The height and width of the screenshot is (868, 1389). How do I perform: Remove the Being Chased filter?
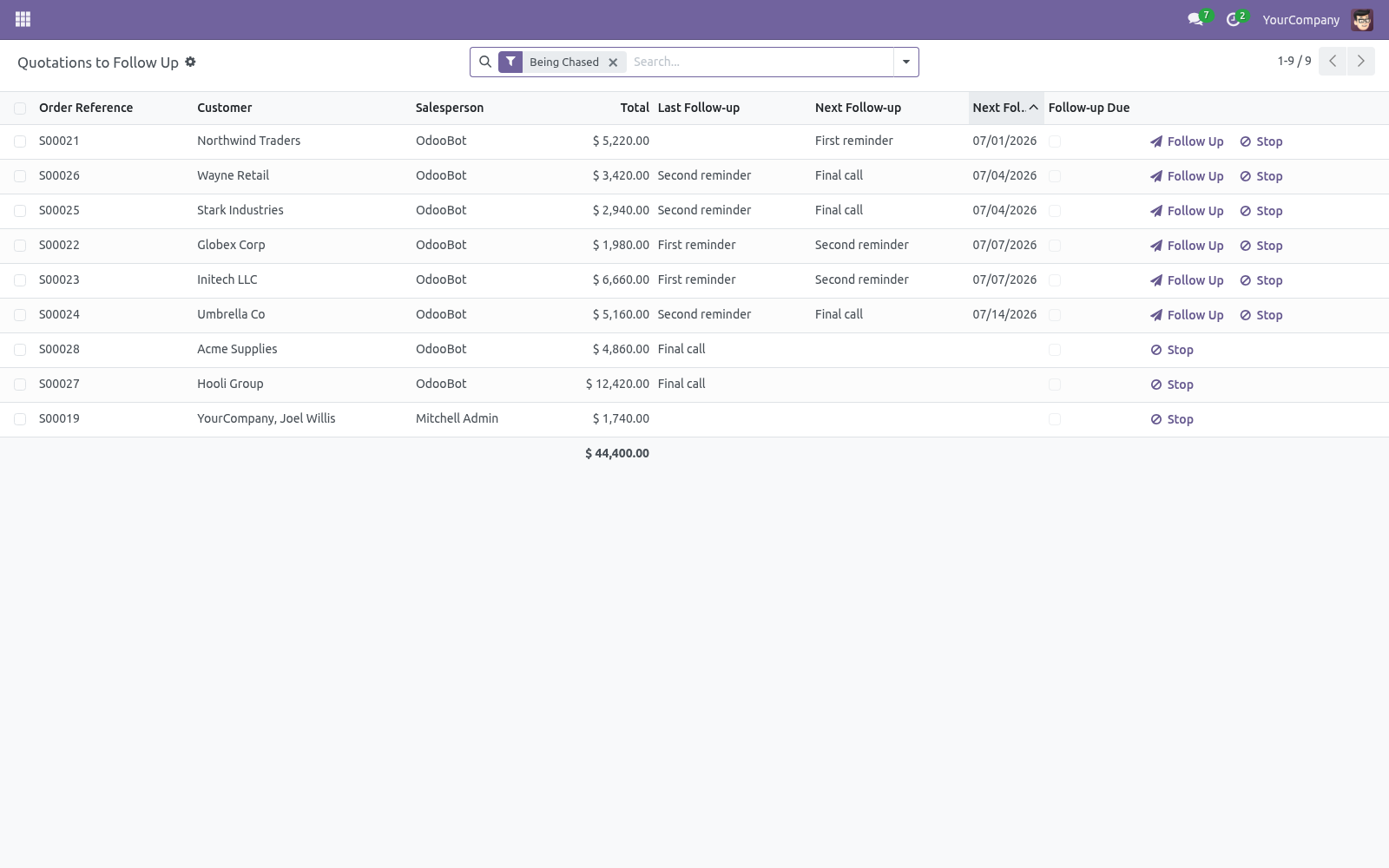click(x=613, y=62)
